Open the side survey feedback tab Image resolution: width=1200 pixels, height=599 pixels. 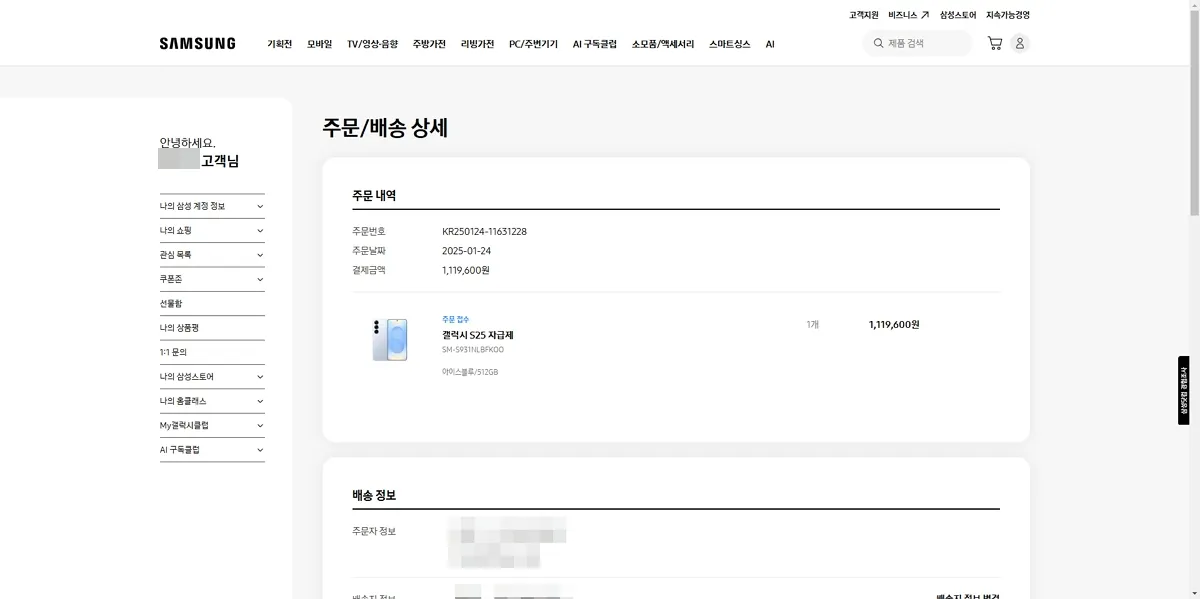click(x=1184, y=390)
